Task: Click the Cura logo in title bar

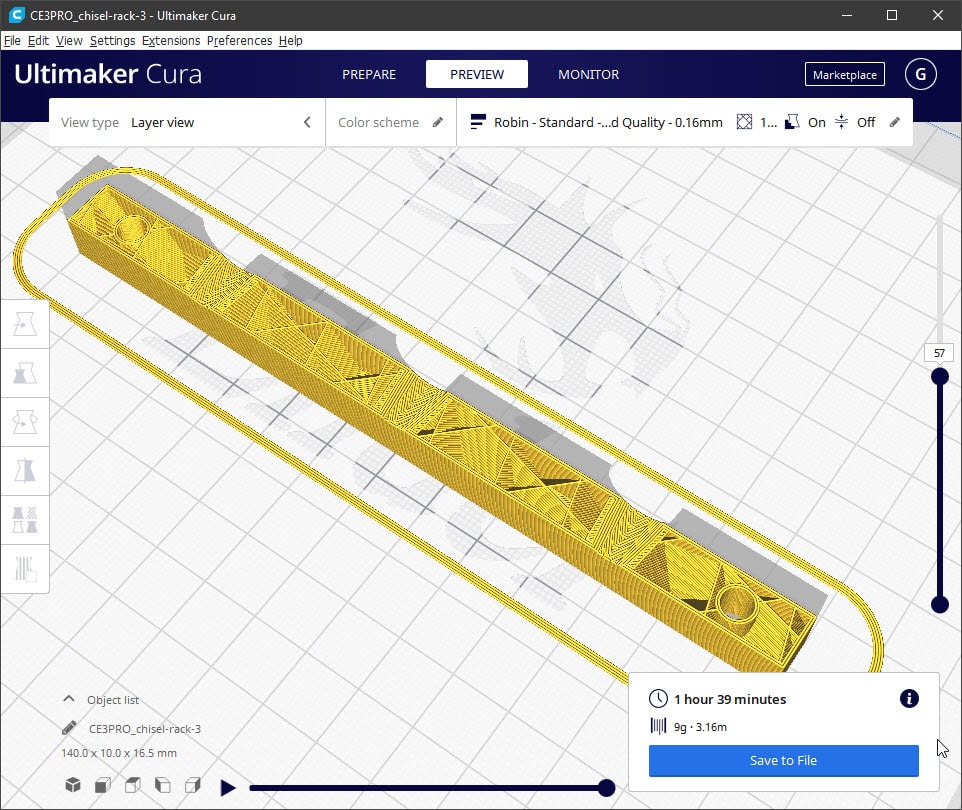Action: 17,15
